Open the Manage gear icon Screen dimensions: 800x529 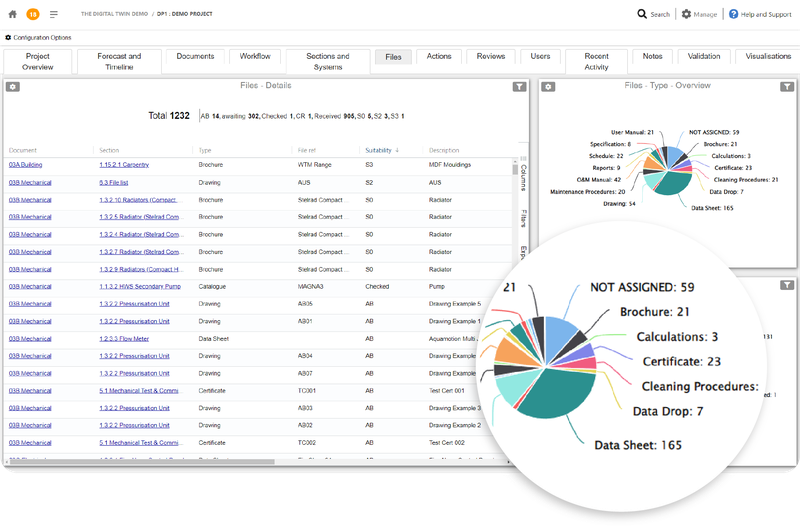click(686, 14)
